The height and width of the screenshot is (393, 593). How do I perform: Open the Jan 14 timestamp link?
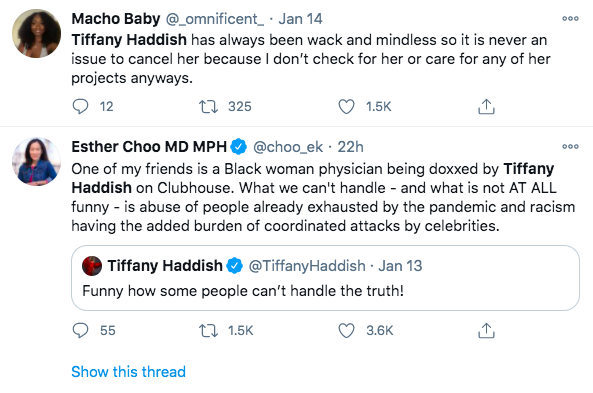[x=300, y=19]
